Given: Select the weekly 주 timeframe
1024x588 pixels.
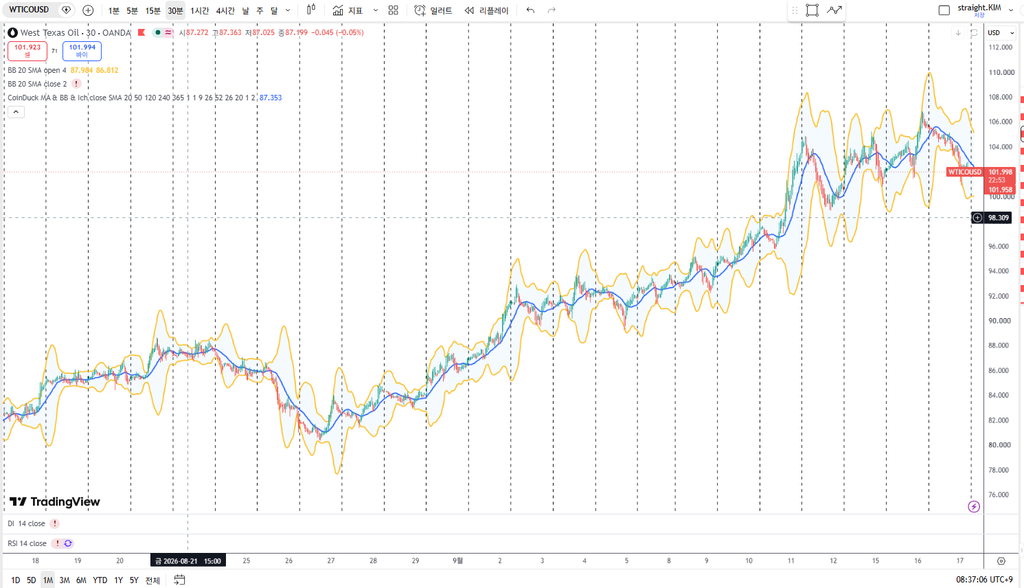Looking at the screenshot, I should pos(259,10).
